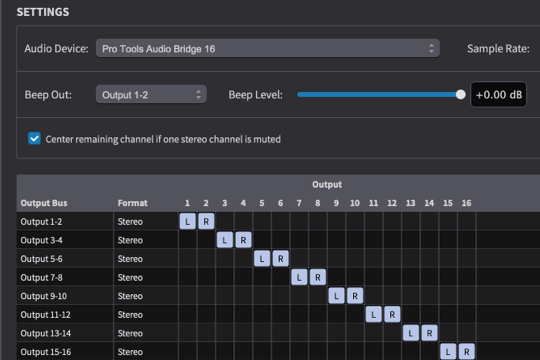Toggle the L cell for Output 9-10

336,296
